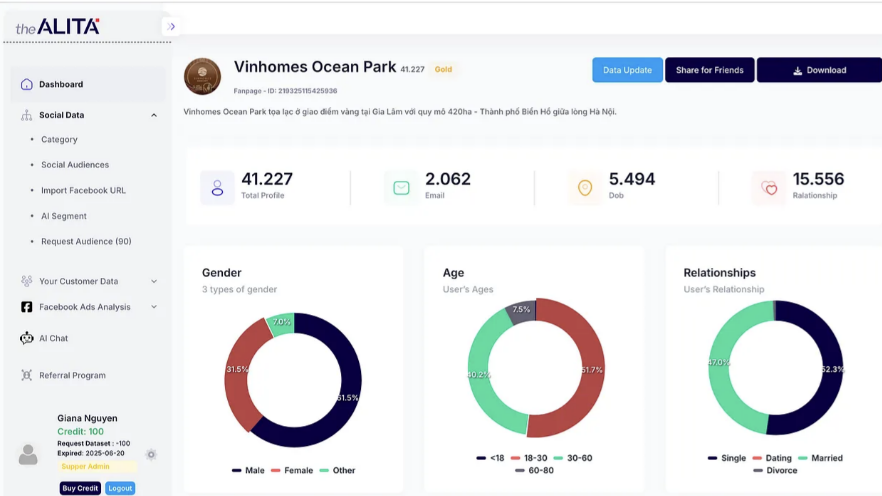882x496 pixels.
Task: Toggle 30-60 legend in Age chart
Action: [x=573, y=458]
